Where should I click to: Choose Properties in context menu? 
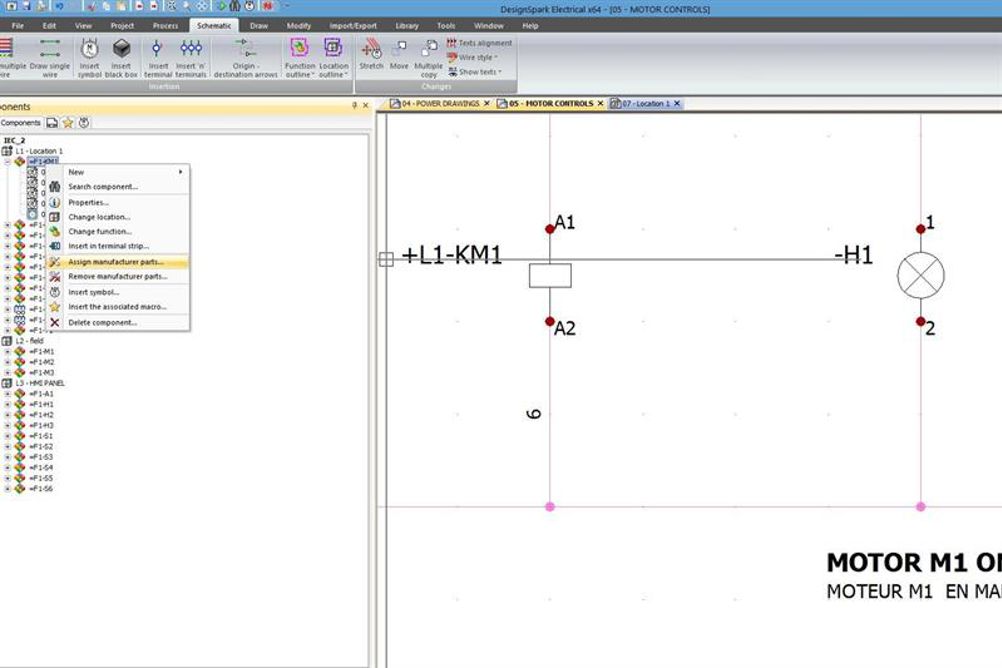pyautogui.click(x=118, y=203)
